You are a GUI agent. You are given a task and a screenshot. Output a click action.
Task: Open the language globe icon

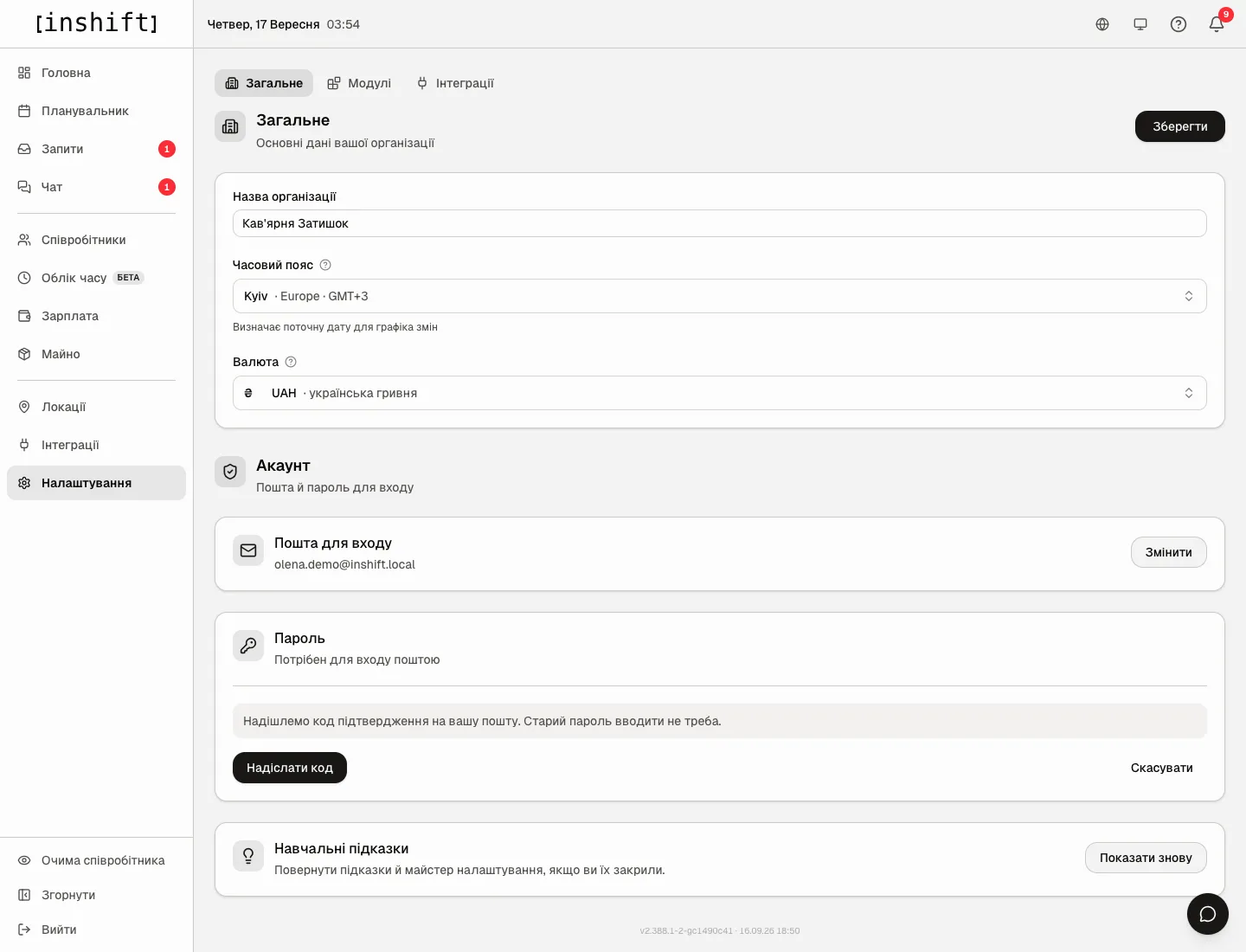[1102, 24]
